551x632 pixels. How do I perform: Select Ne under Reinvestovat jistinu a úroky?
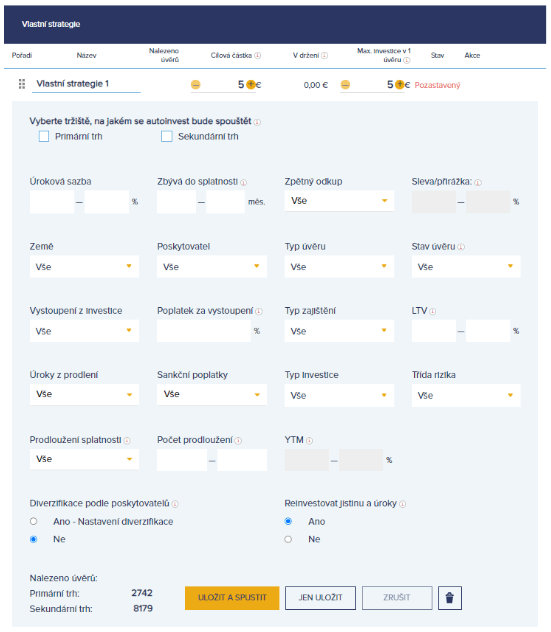tap(288, 539)
